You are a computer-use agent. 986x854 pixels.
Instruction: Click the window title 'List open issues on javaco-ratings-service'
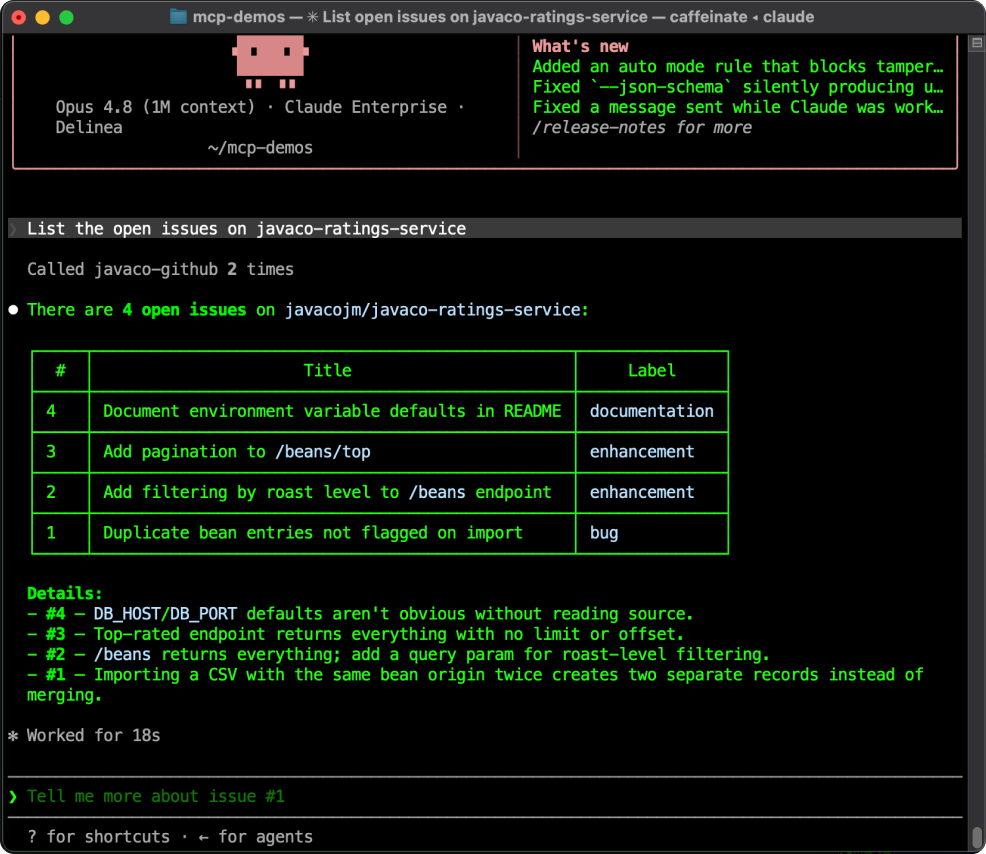click(485, 17)
